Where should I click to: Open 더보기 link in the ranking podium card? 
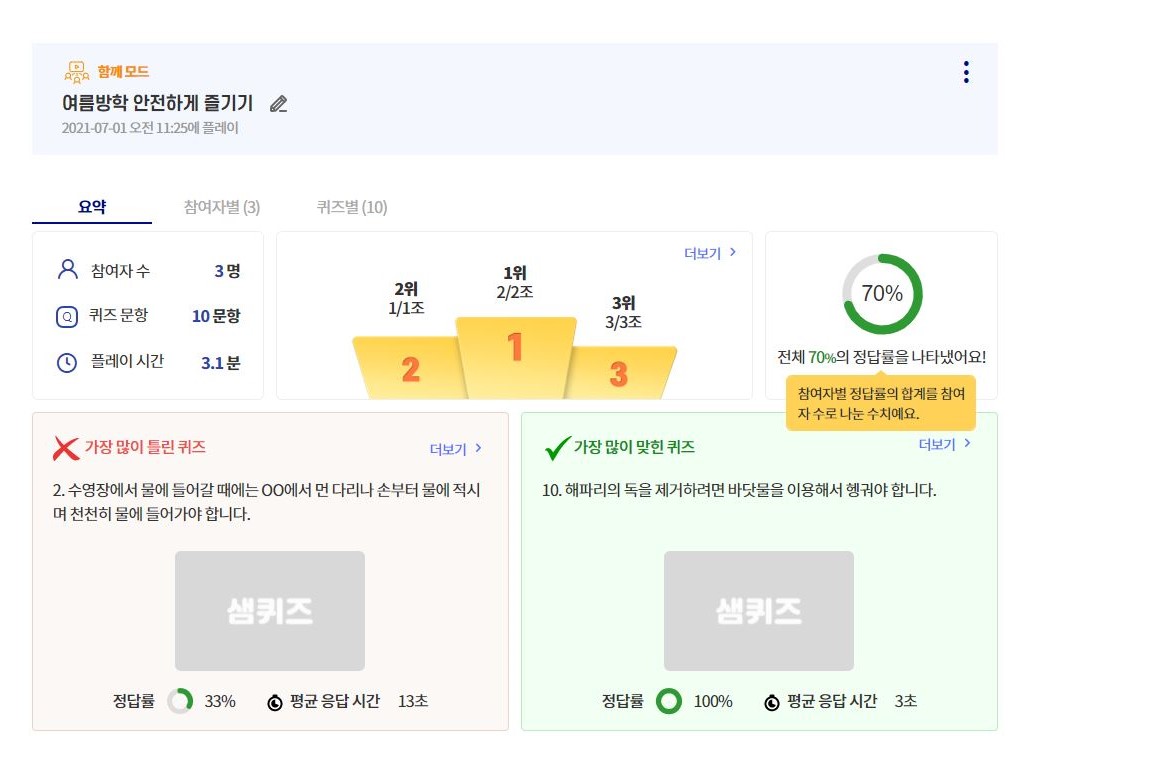click(x=710, y=253)
